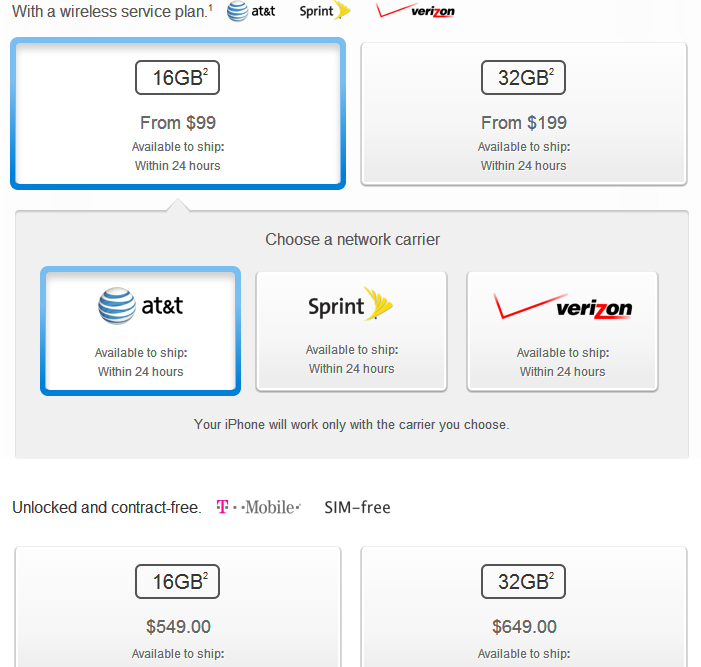The image size is (701, 667).
Task: Click the Verizon checkmark logo in the carrier card
Action: (562, 307)
